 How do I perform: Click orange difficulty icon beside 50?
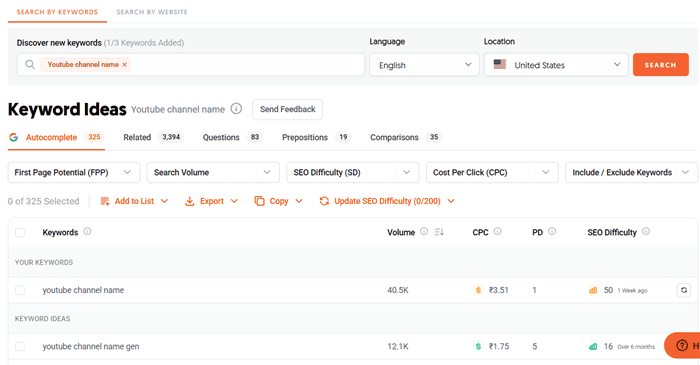click(x=593, y=290)
